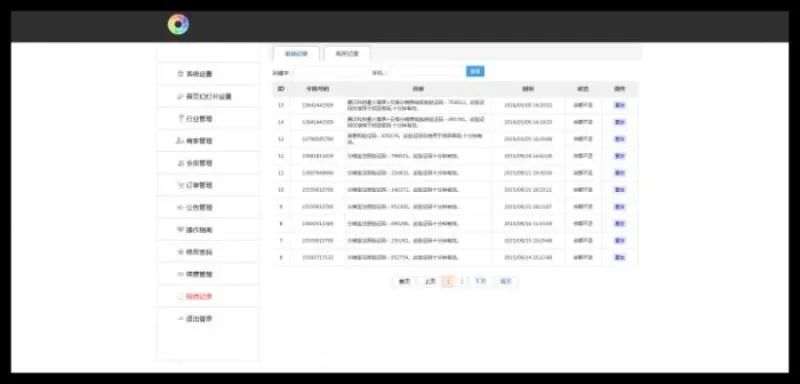Click the blue search button

475,71
